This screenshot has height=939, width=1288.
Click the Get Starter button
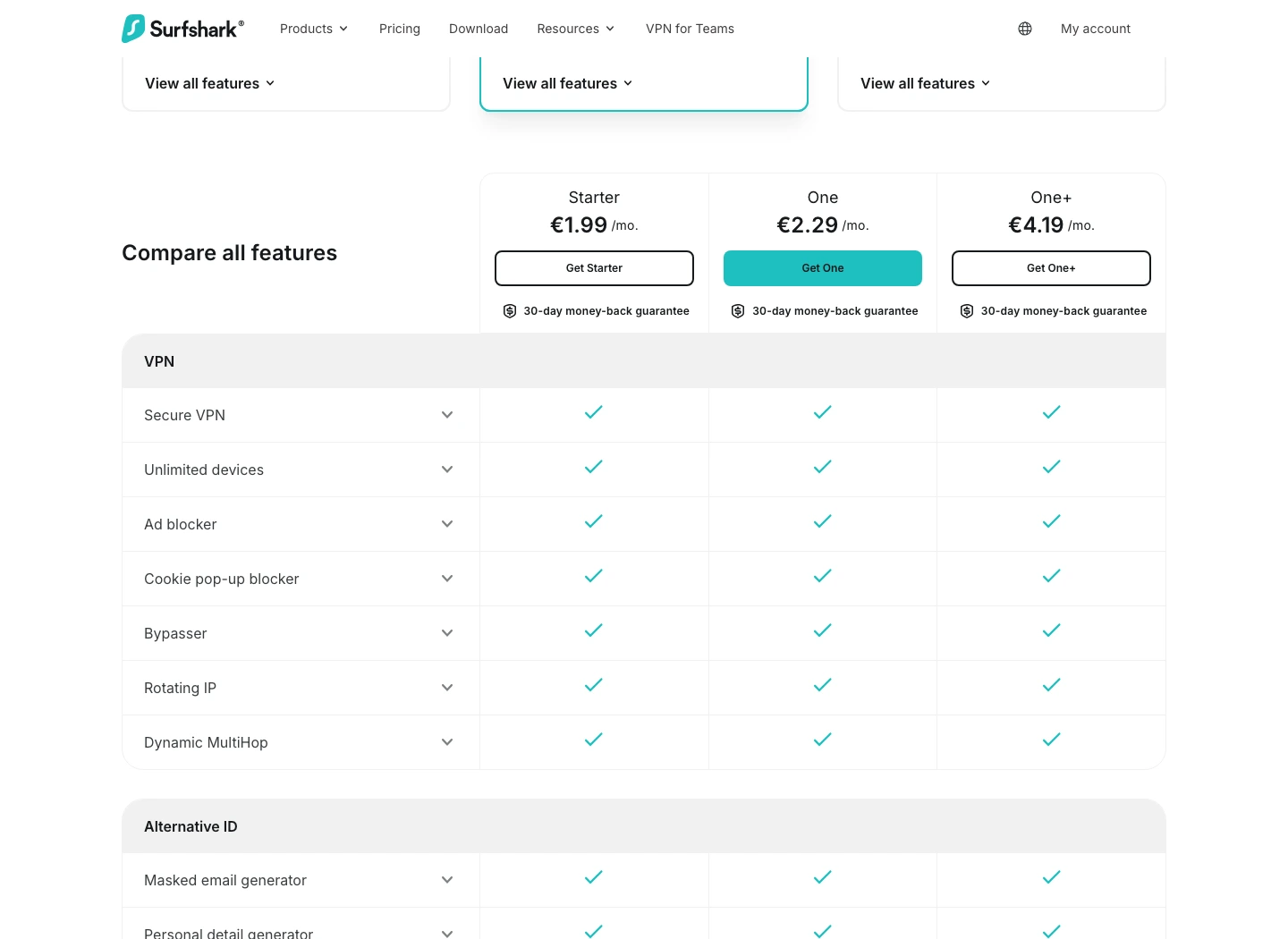click(594, 268)
